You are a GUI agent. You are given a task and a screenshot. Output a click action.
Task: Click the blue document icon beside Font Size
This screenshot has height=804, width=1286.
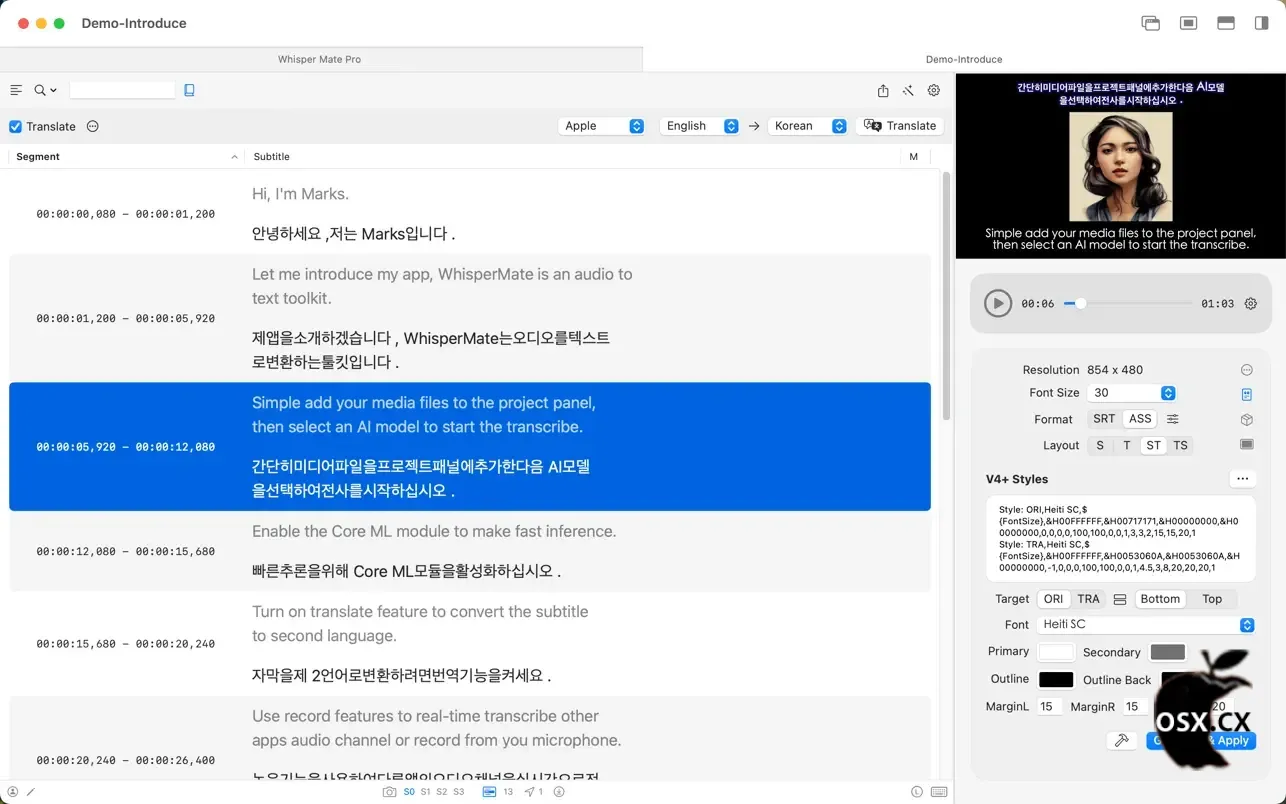coord(1247,394)
